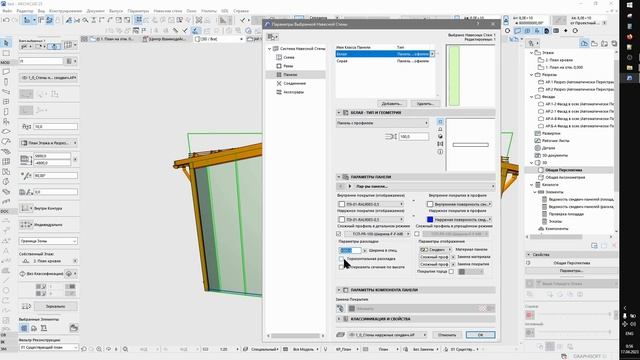Open the Документ menu

96,11
